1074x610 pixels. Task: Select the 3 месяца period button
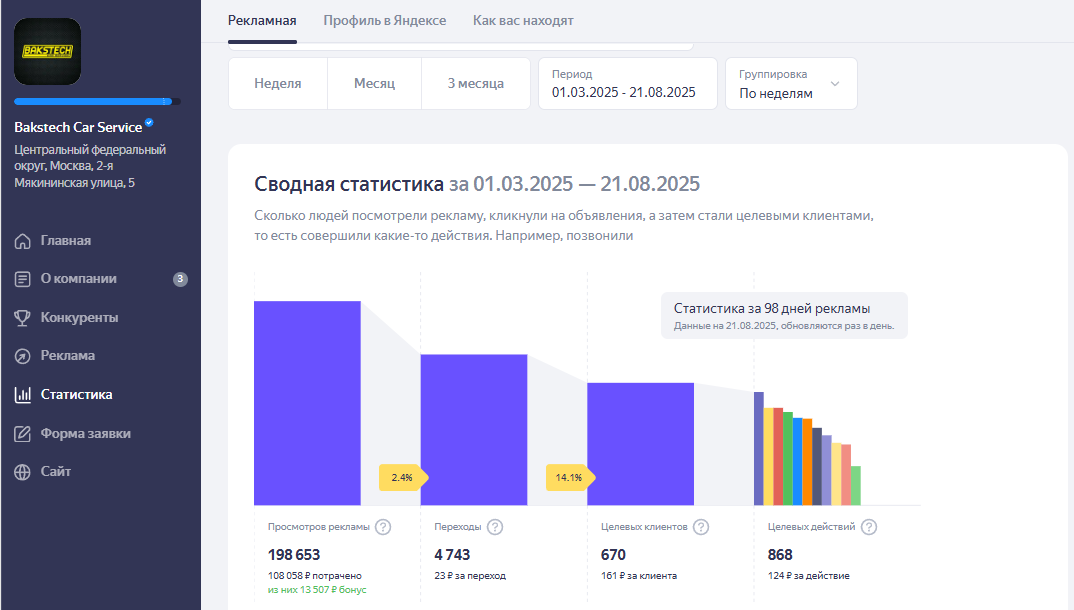click(x=476, y=84)
